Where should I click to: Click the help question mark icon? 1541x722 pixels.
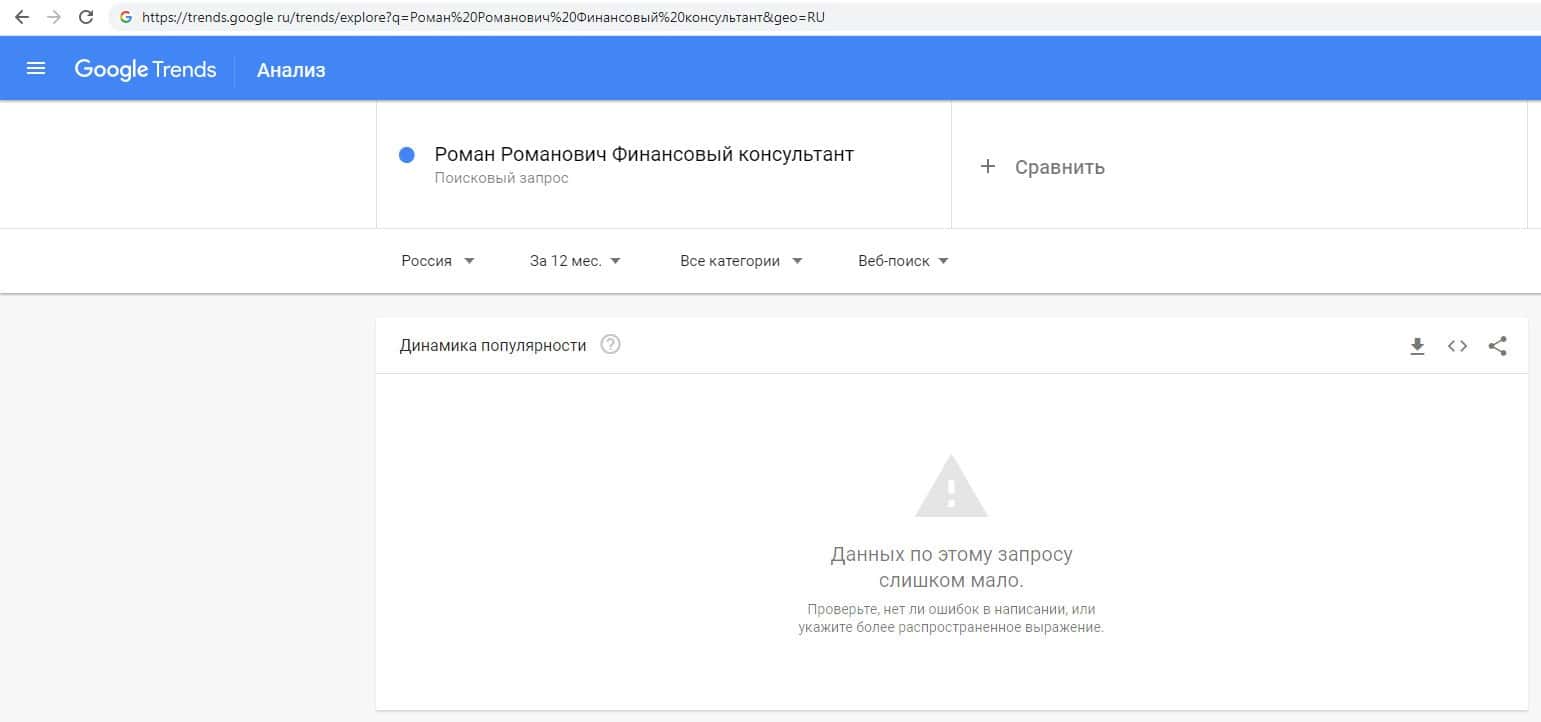610,345
